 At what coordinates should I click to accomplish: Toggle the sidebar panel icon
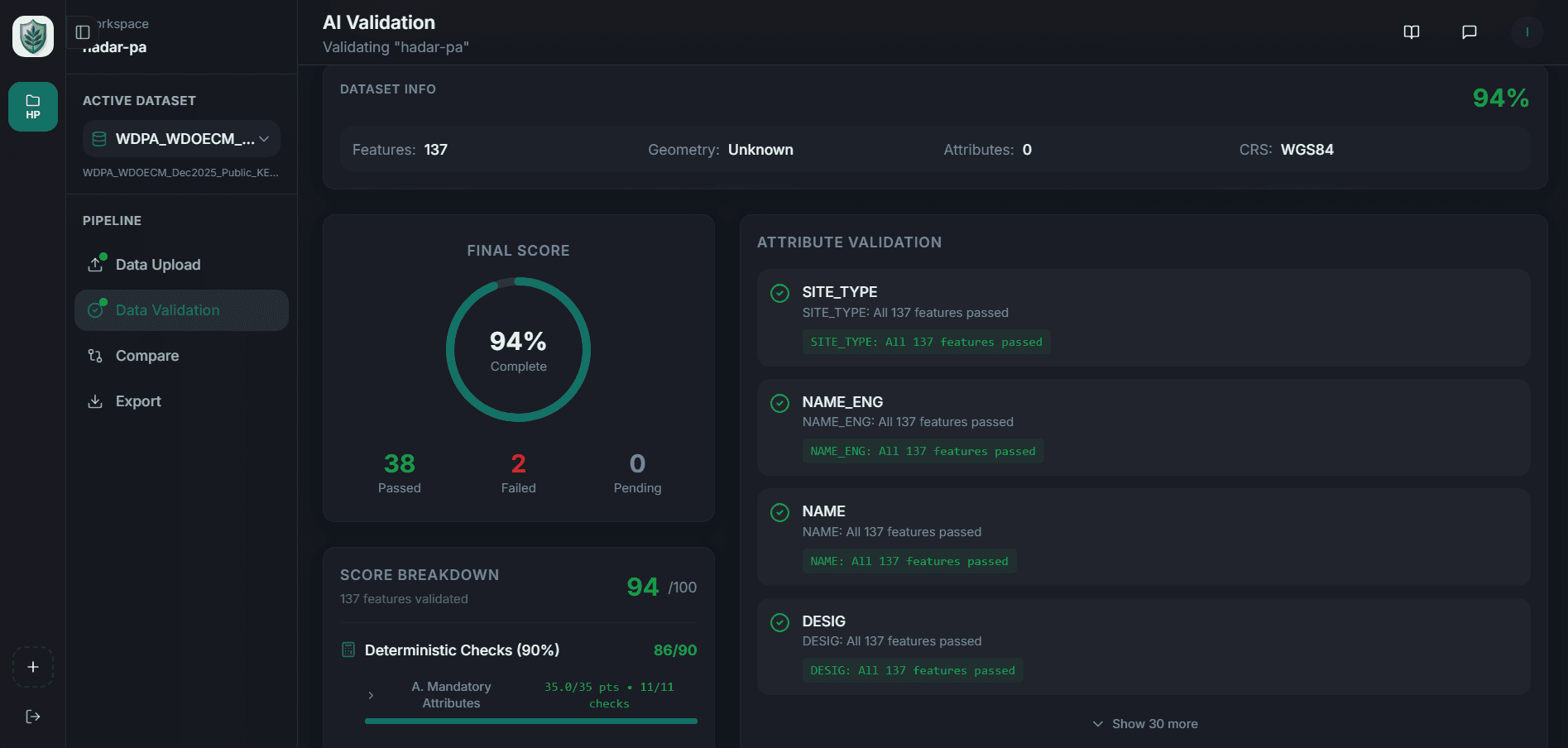tap(83, 32)
